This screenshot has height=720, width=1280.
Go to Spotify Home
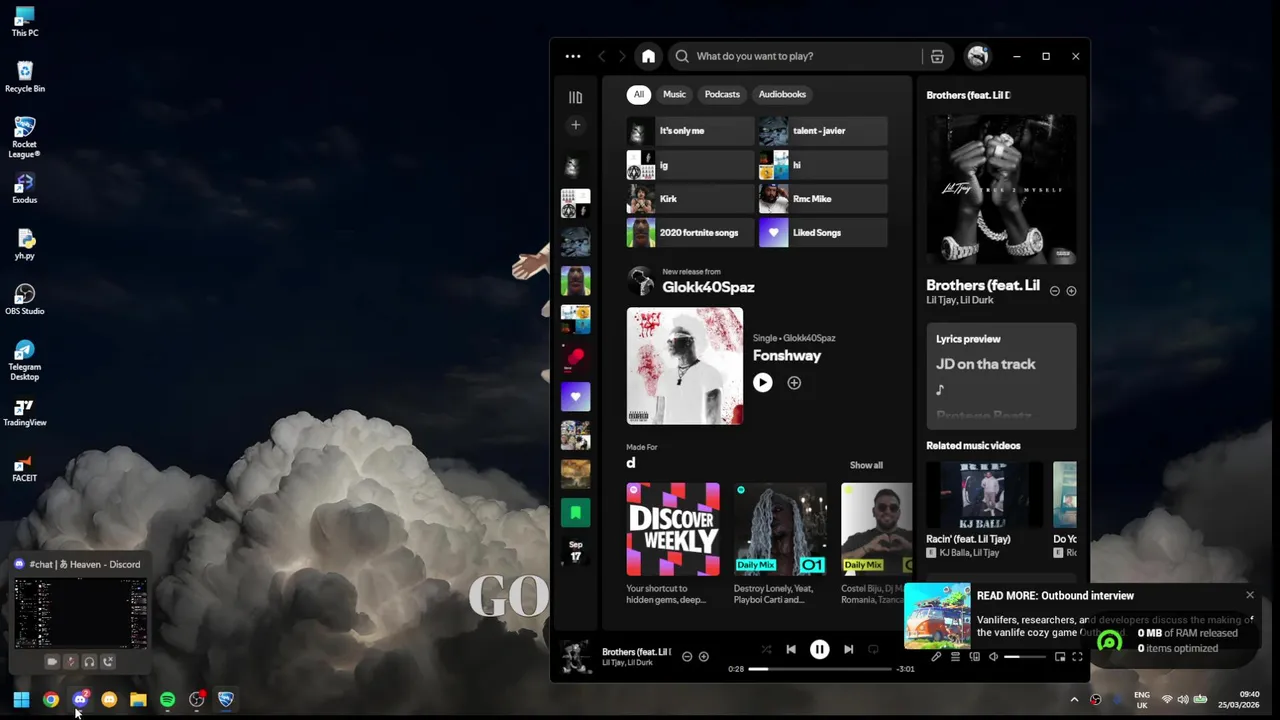648,56
